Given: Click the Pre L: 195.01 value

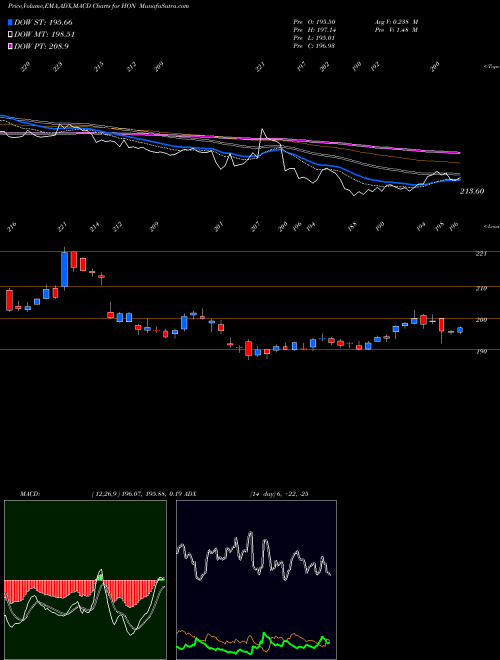Looking at the screenshot, I should pos(314,38).
